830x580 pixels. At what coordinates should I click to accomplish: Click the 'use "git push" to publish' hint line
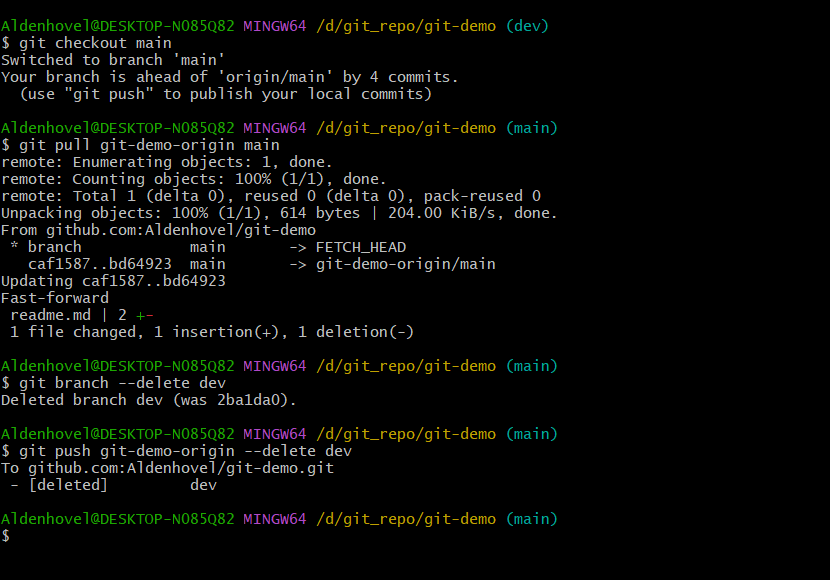(x=225, y=94)
